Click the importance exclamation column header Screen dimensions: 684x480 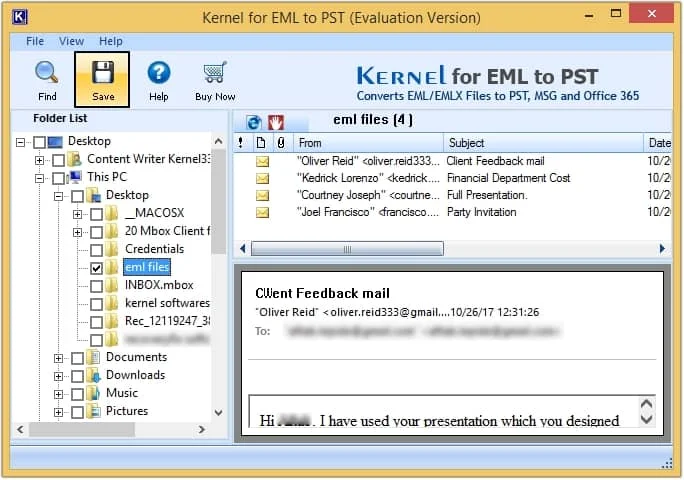click(x=240, y=143)
